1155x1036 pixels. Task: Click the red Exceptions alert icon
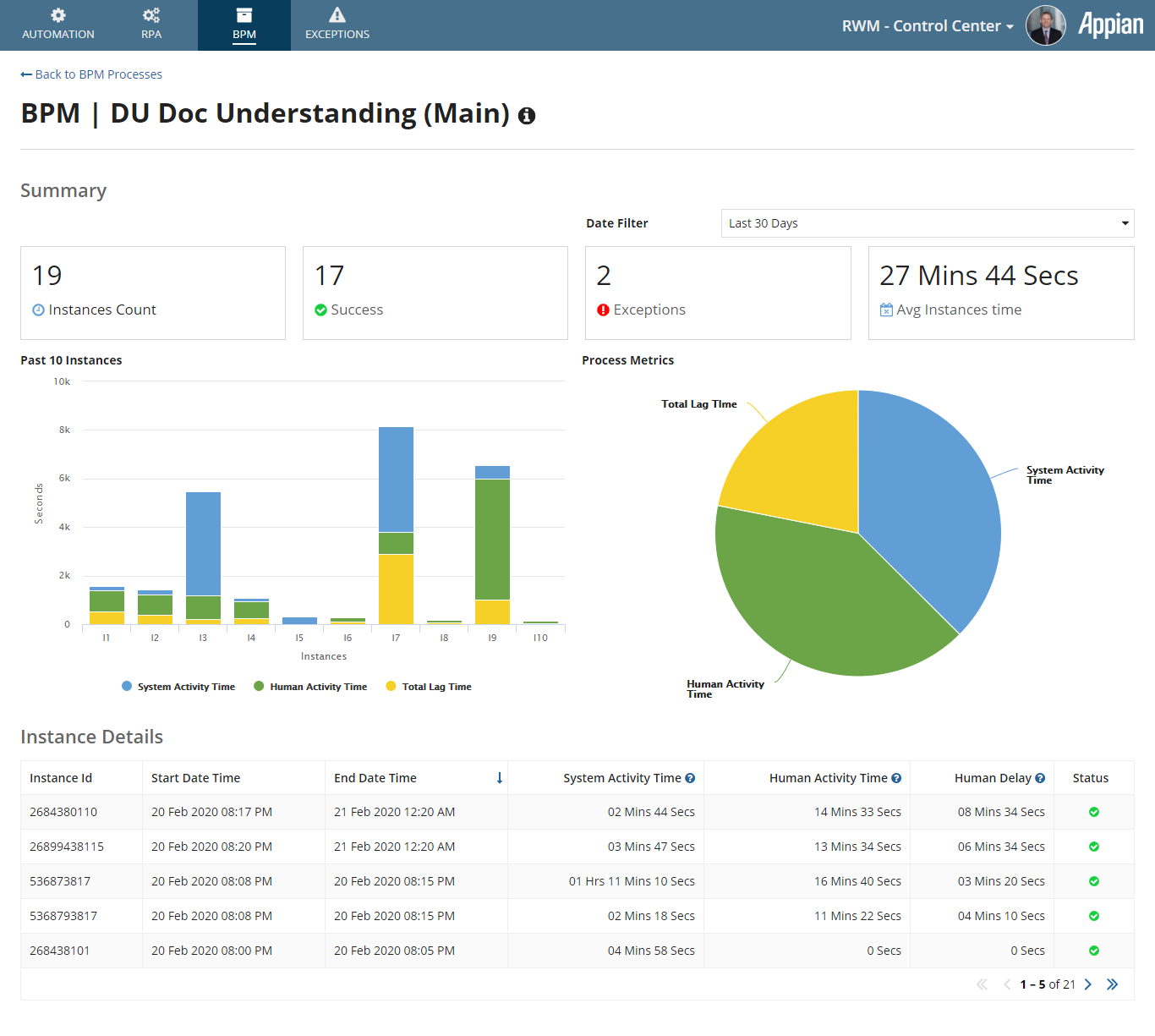coord(603,310)
